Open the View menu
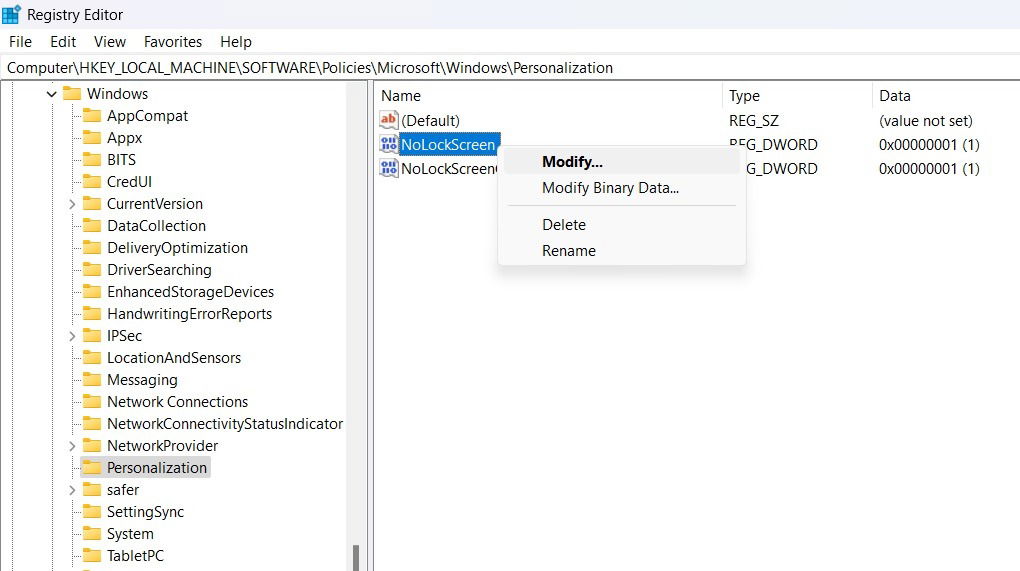 tap(110, 42)
